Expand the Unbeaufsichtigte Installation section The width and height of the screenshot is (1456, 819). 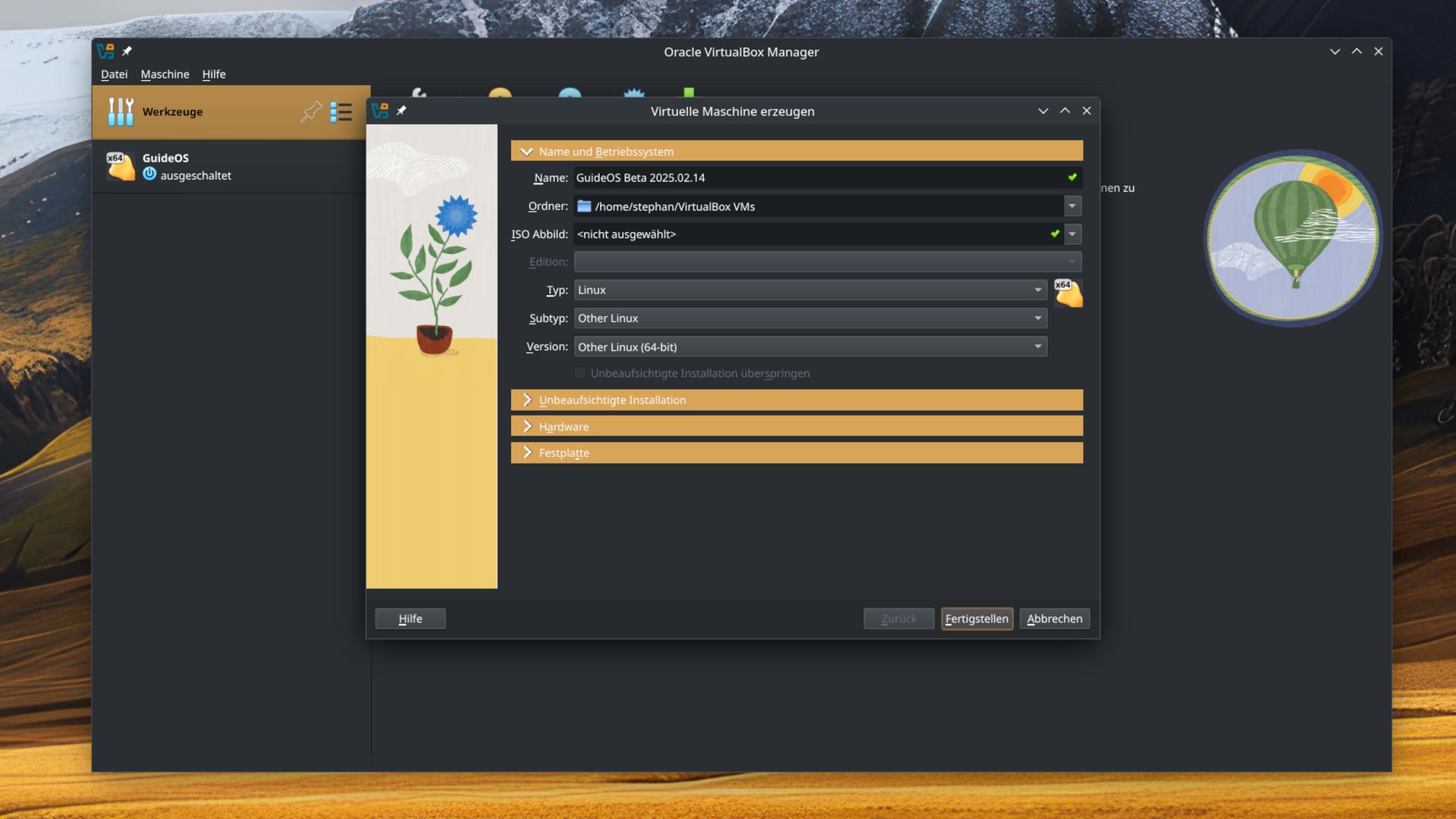click(797, 400)
